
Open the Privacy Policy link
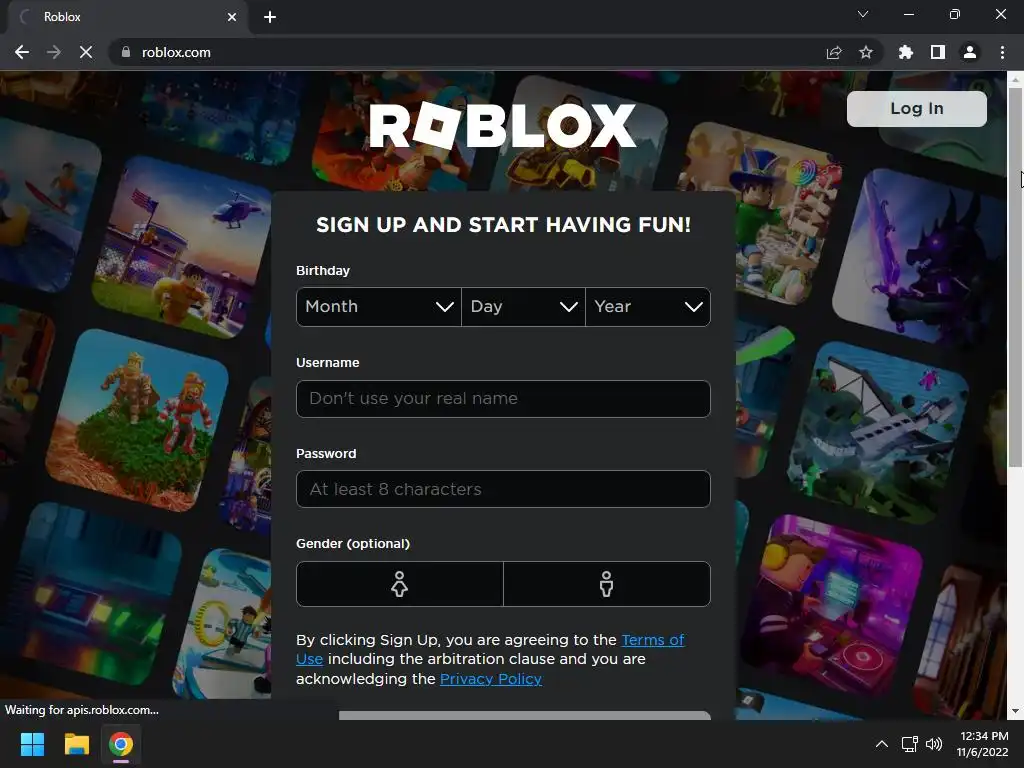pyautogui.click(x=491, y=679)
